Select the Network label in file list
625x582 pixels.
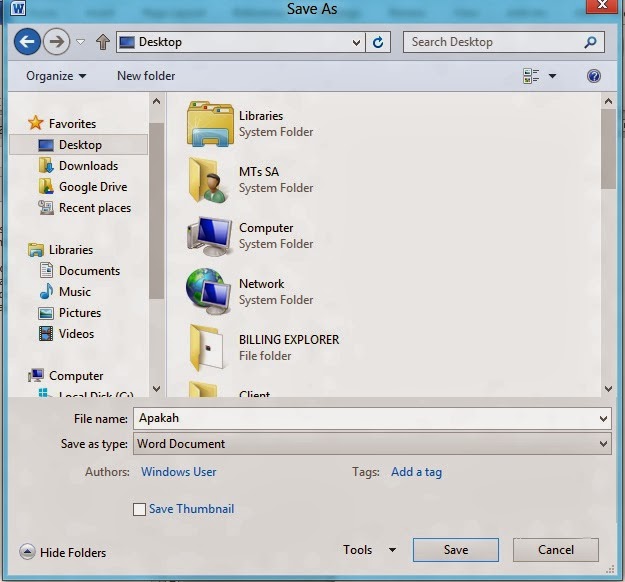click(x=261, y=284)
